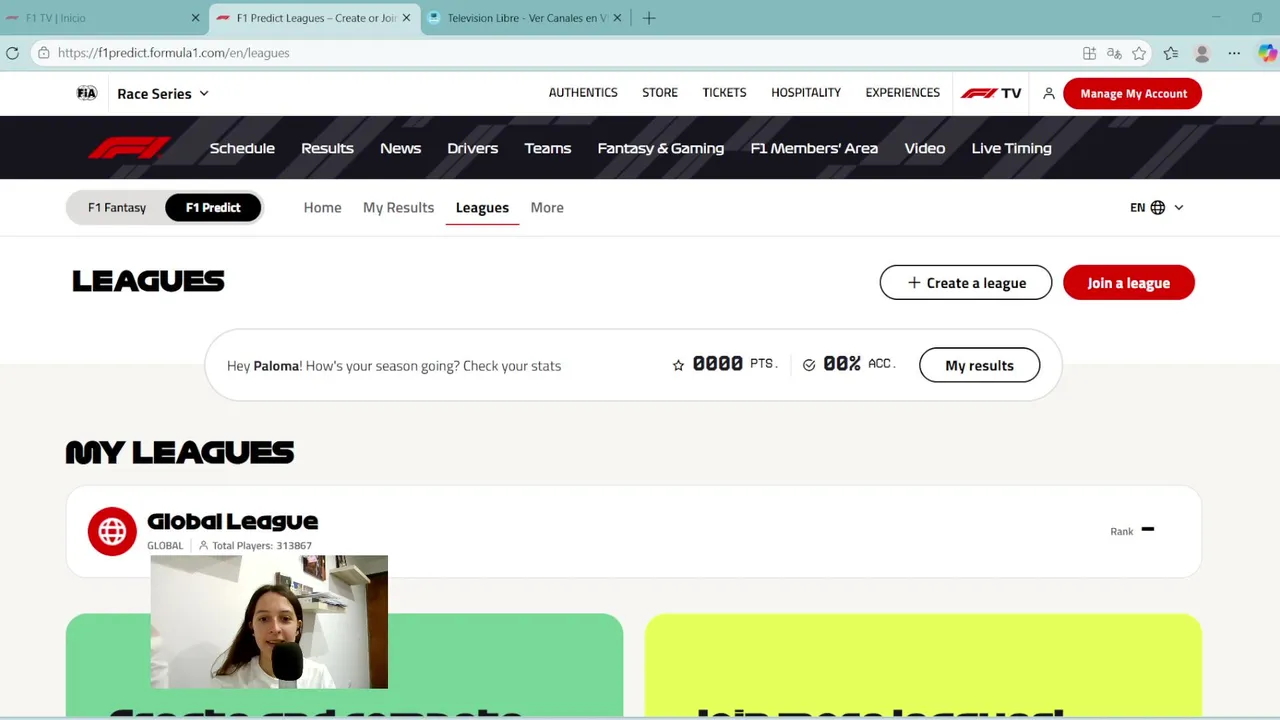
Task: Open the Copilot icon in browser toolbar
Action: (1267, 53)
